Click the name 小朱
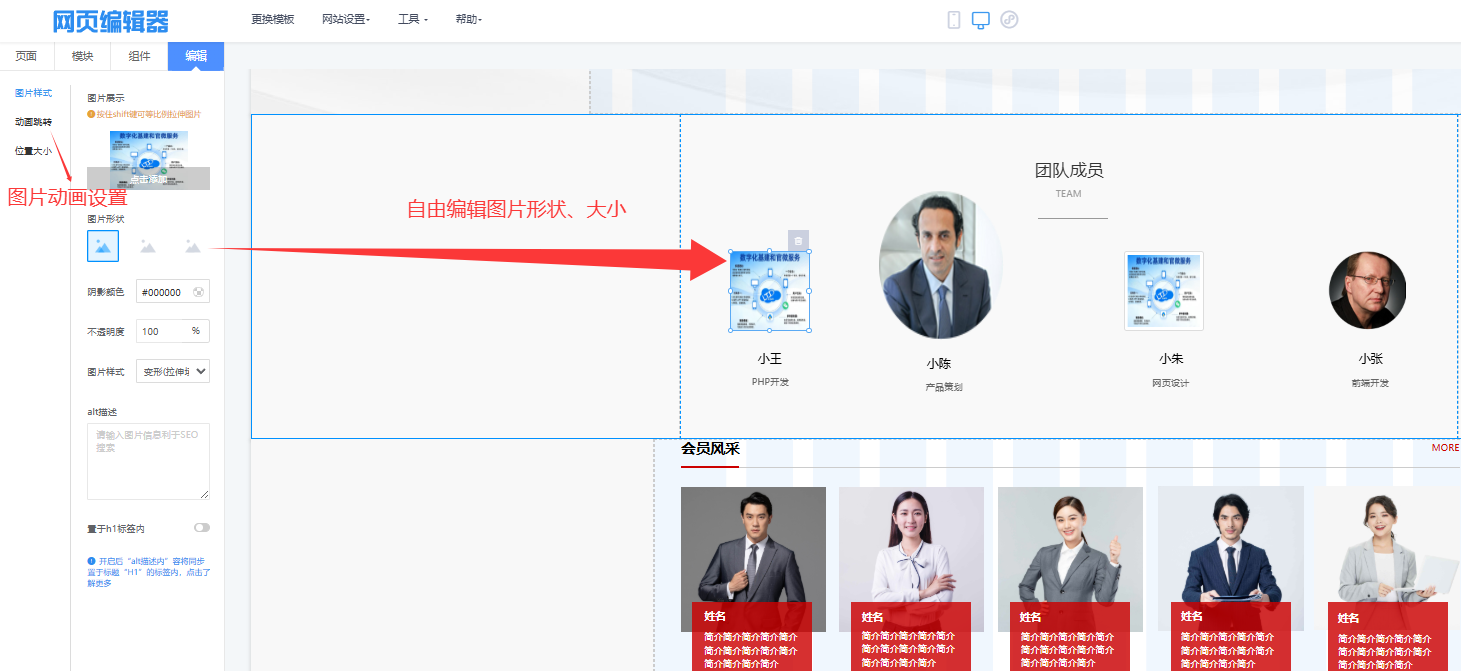The image size is (1461, 671). pos(1171,359)
